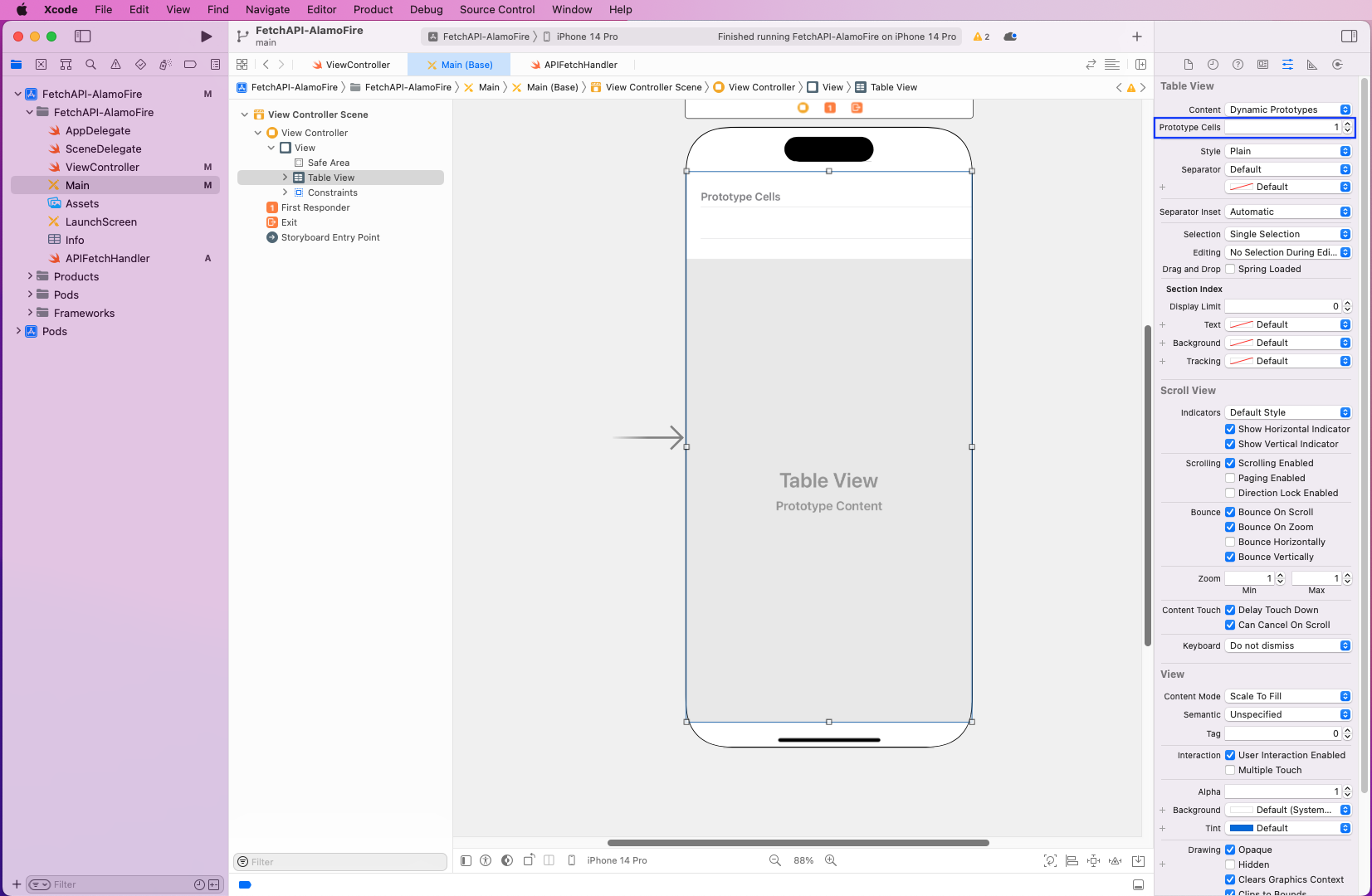Enable the Bounce Horizontally checkbox
This screenshot has width=1372, height=896.
click(x=1230, y=542)
